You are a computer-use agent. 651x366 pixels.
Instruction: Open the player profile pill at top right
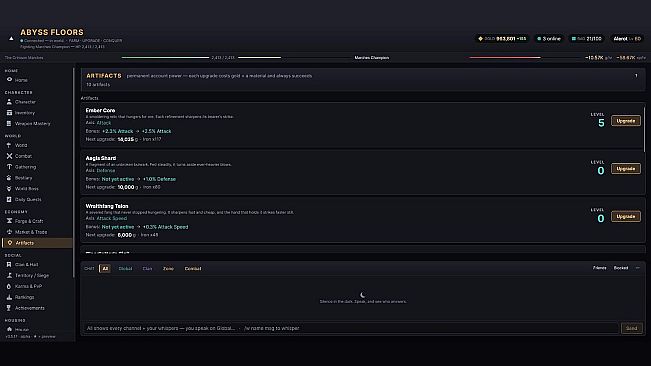627,39
